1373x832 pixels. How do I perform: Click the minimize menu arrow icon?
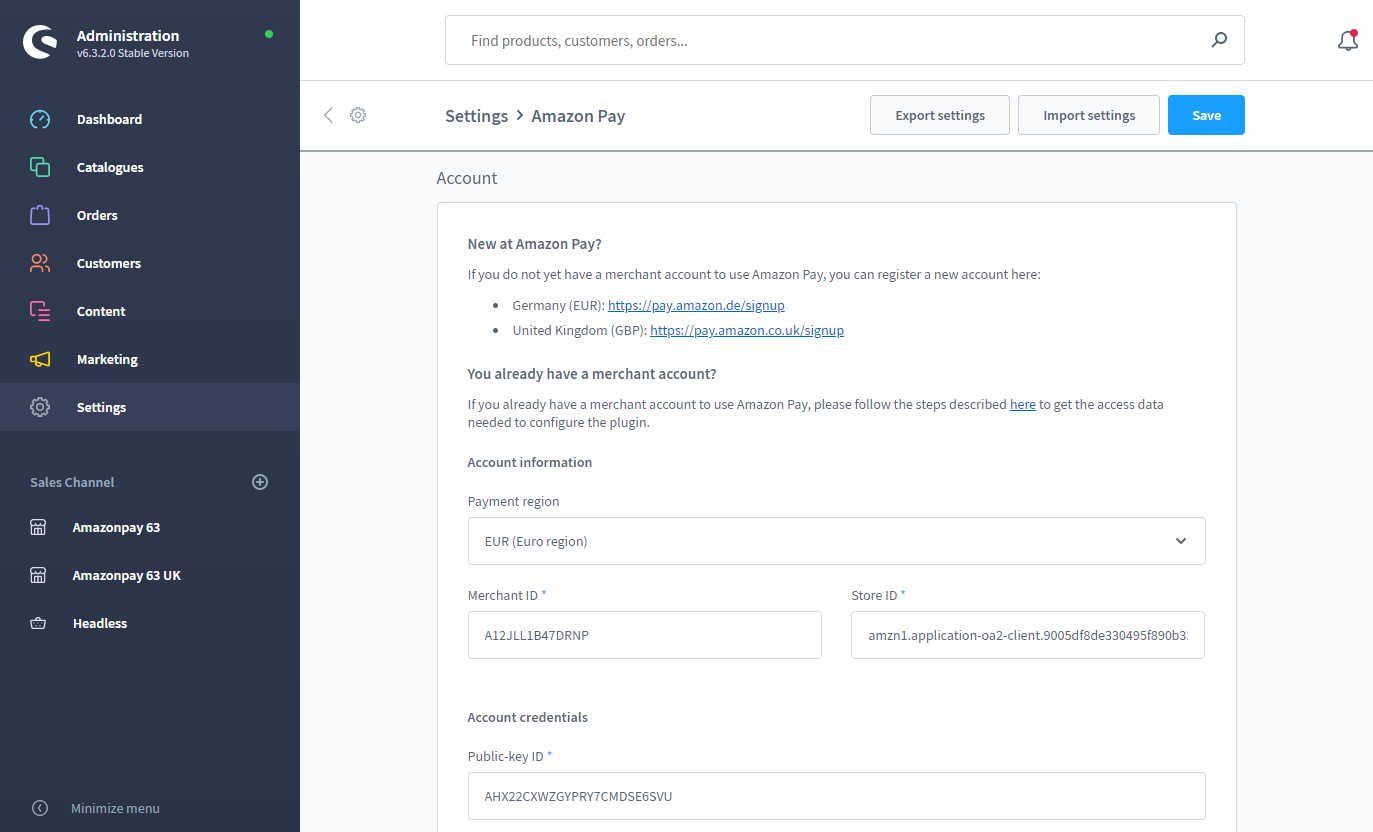pos(40,808)
